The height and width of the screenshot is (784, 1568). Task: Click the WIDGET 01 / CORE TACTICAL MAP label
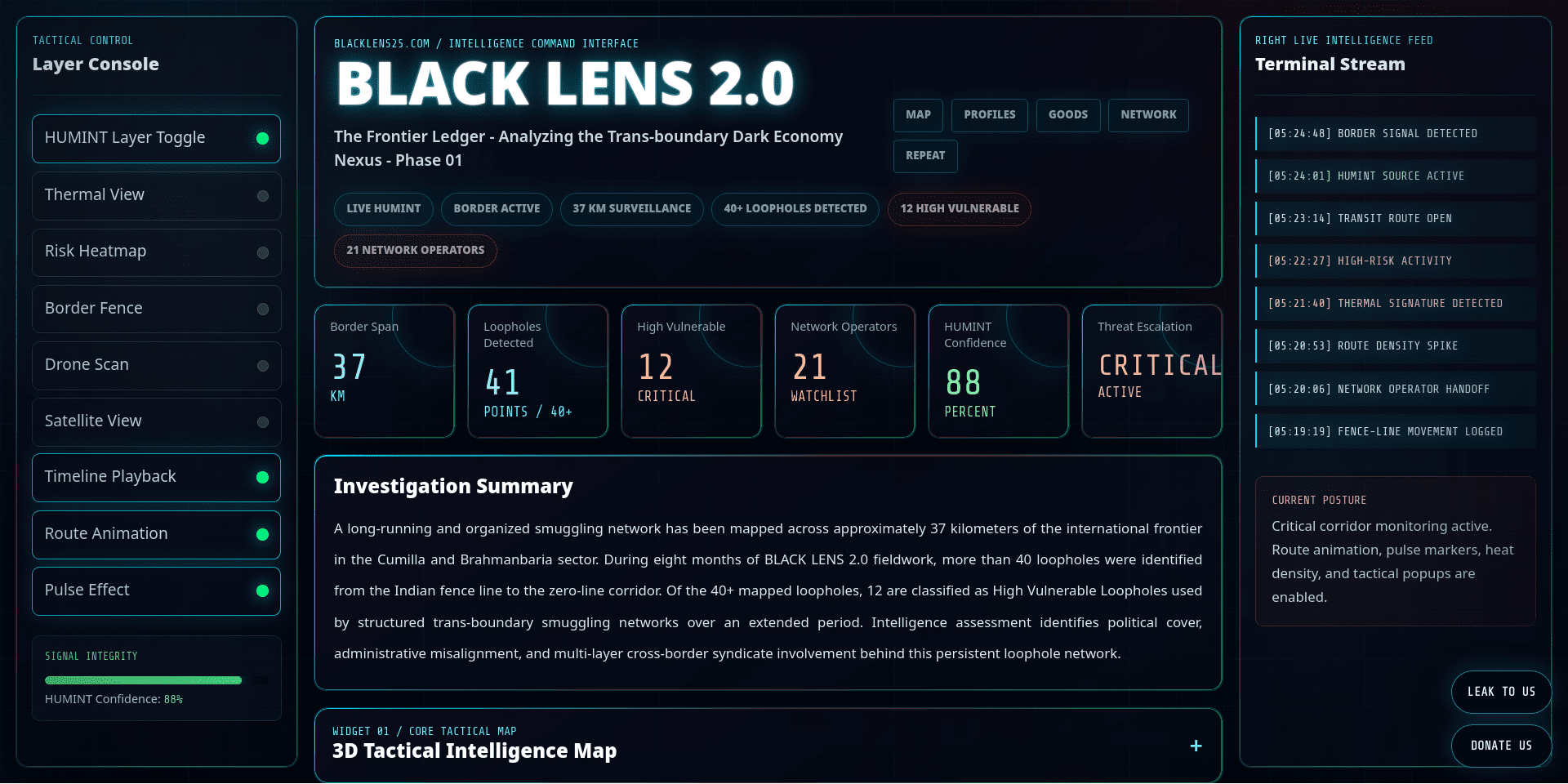424,732
